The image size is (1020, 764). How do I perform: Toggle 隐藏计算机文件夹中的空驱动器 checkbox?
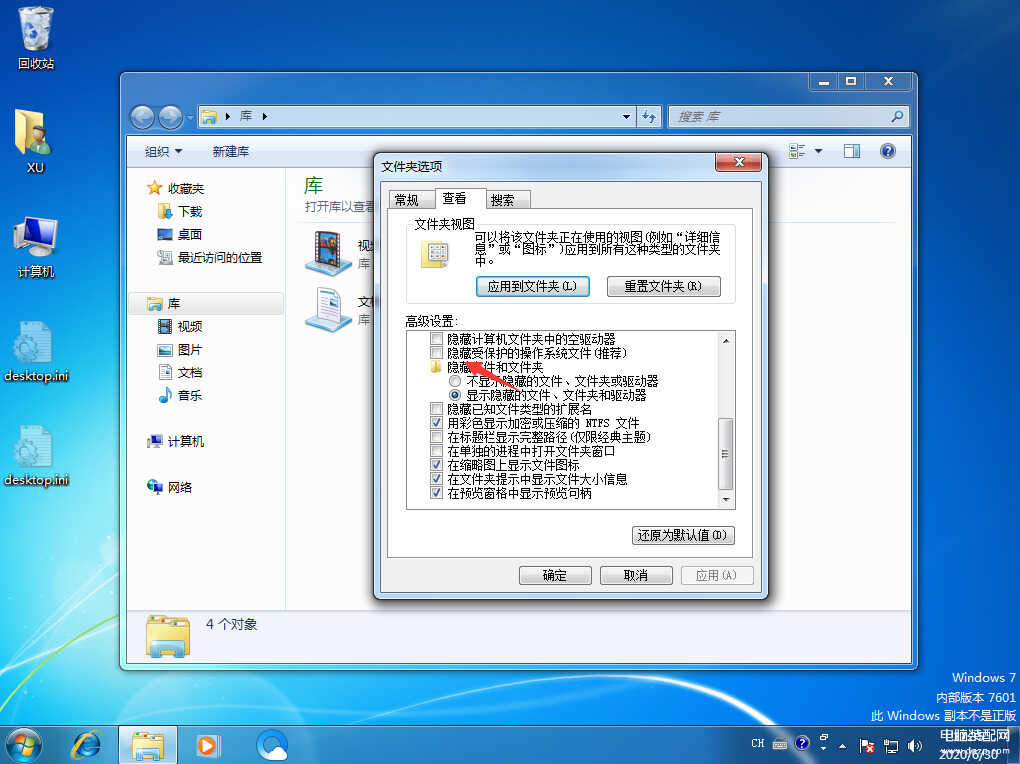436,339
